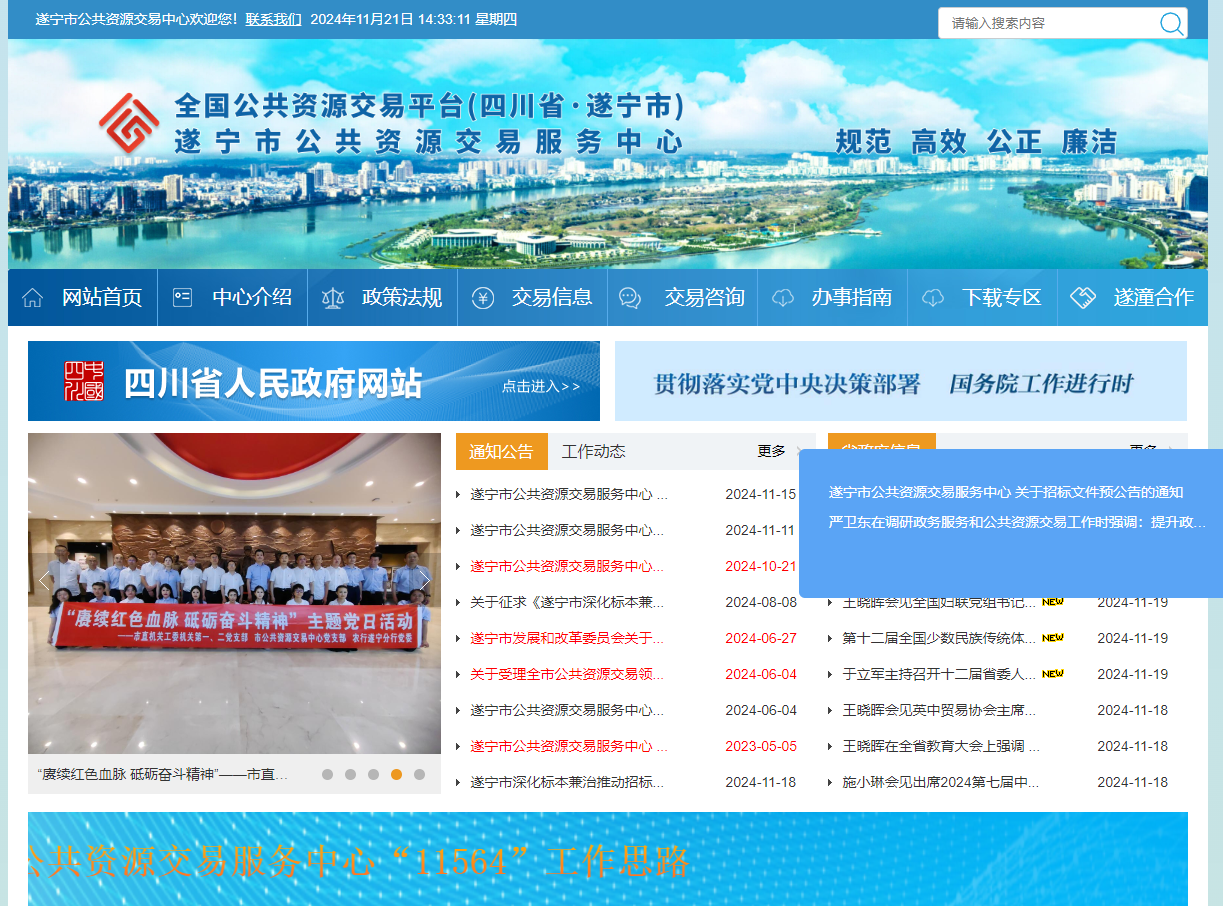Open the 四川省人民政府网站 banner link
Viewport: 1223px width, 906px height.
tap(314, 381)
